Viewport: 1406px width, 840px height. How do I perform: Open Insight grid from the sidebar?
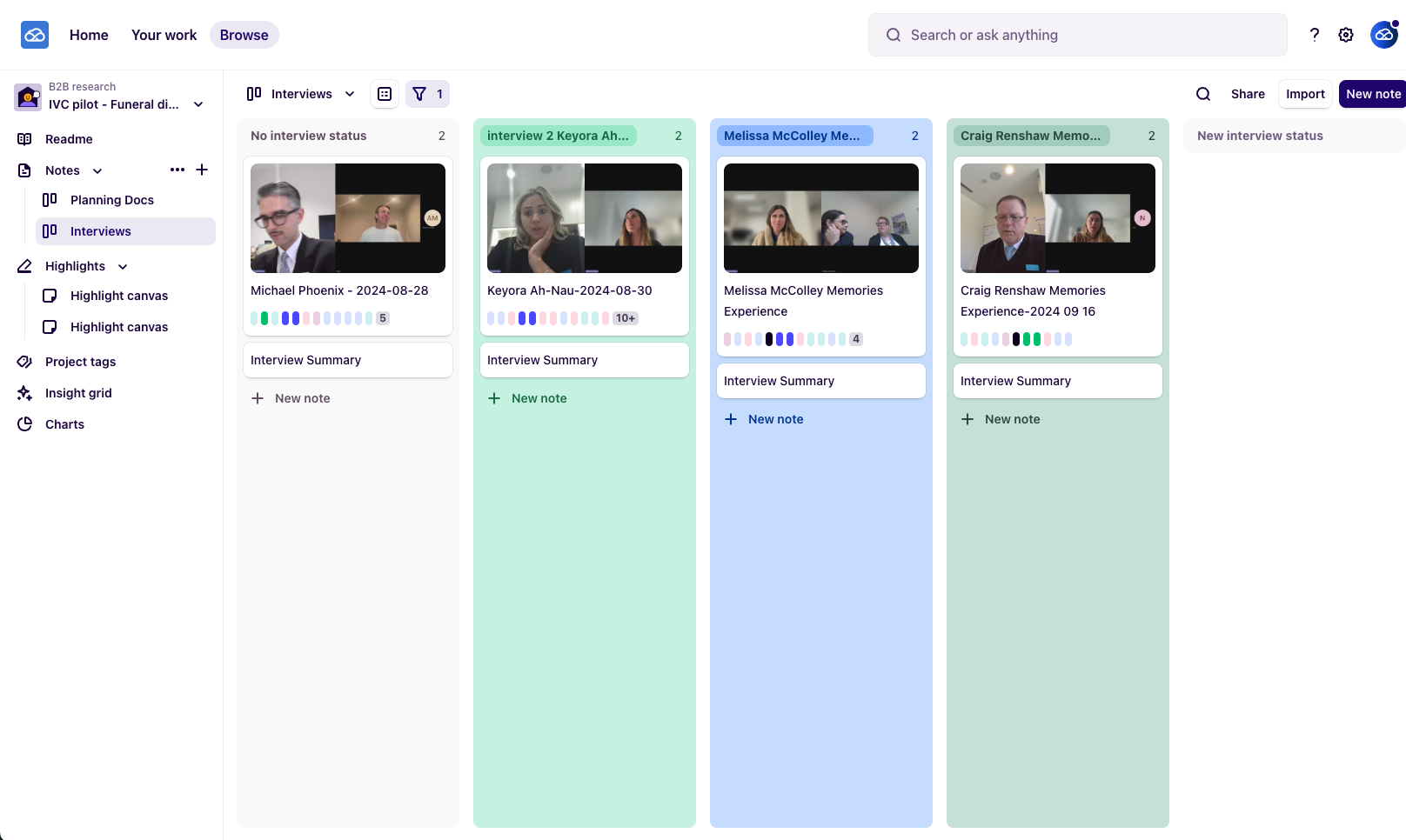[78, 393]
